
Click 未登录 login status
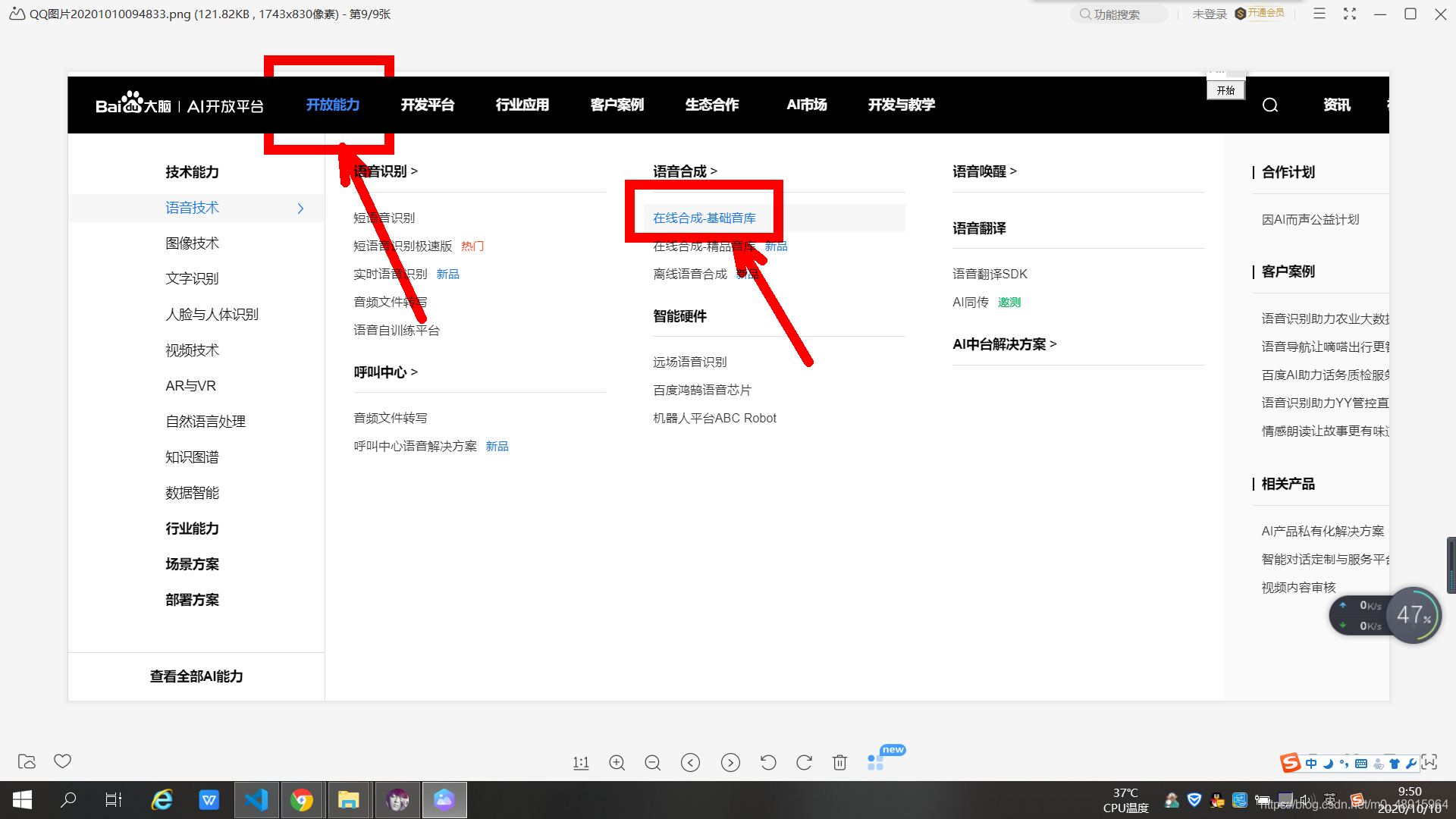point(1209,14)
